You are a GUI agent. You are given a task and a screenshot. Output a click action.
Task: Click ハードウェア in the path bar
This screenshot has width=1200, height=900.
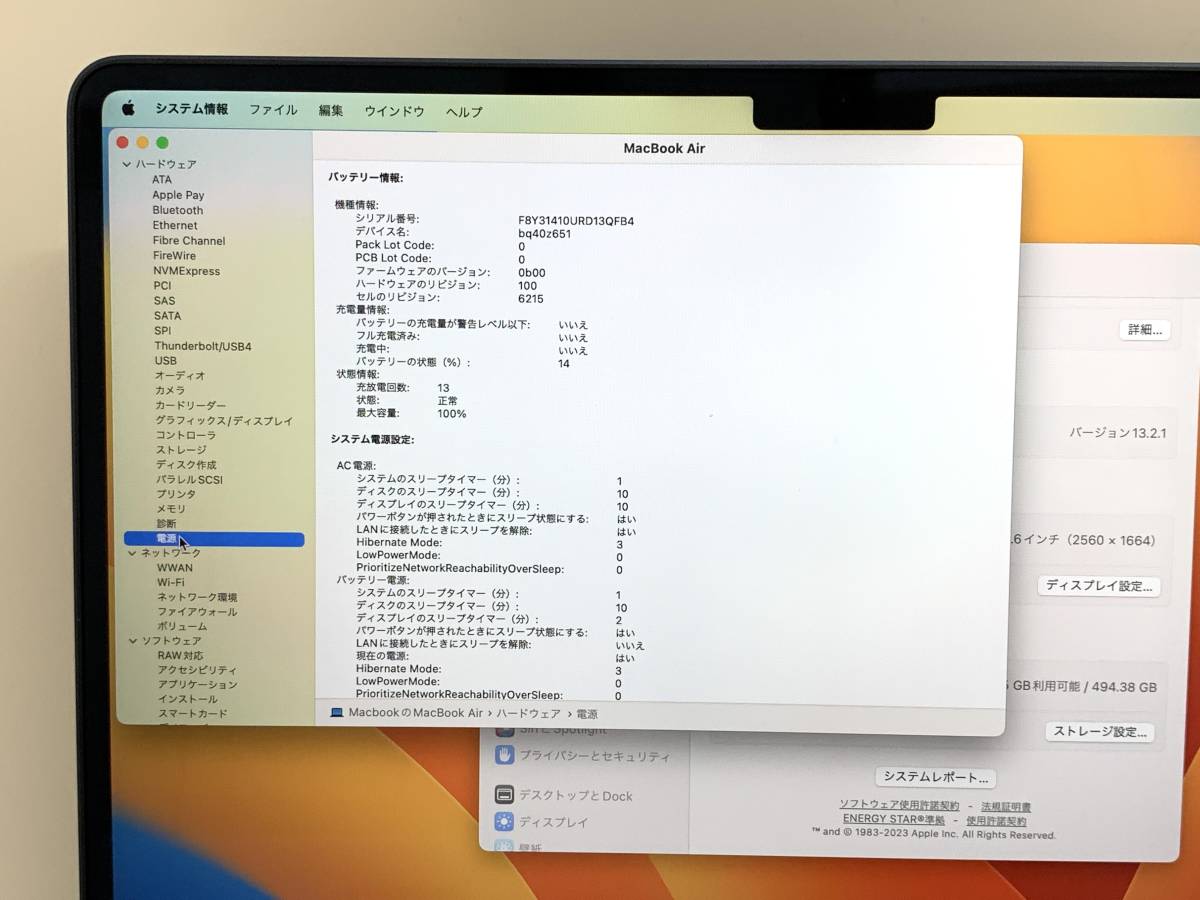coord(528,714)
